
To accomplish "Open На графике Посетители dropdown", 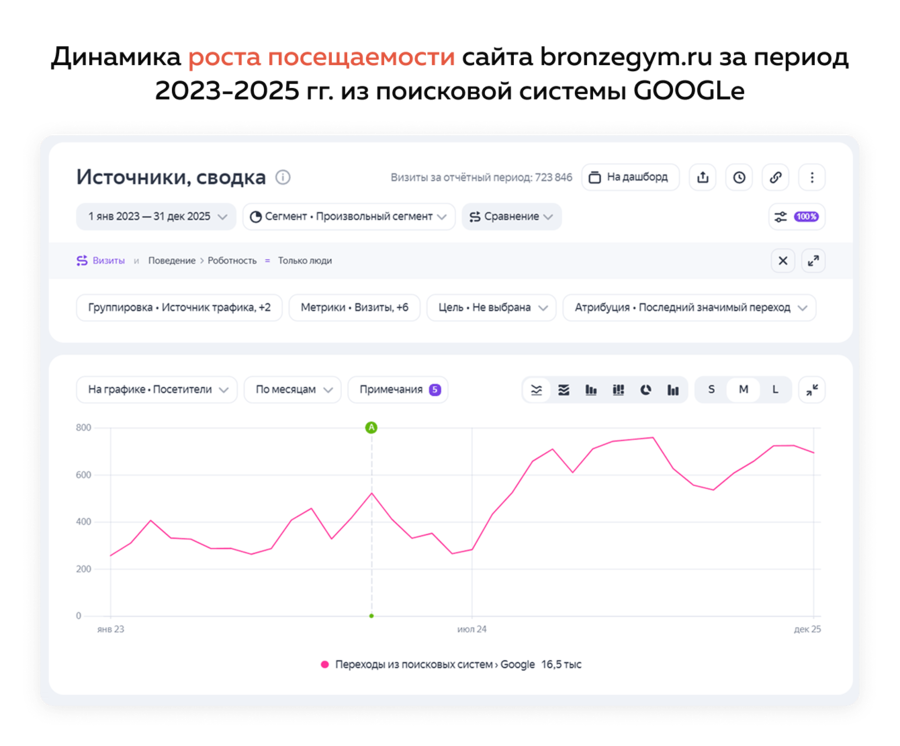I will 157,390.
